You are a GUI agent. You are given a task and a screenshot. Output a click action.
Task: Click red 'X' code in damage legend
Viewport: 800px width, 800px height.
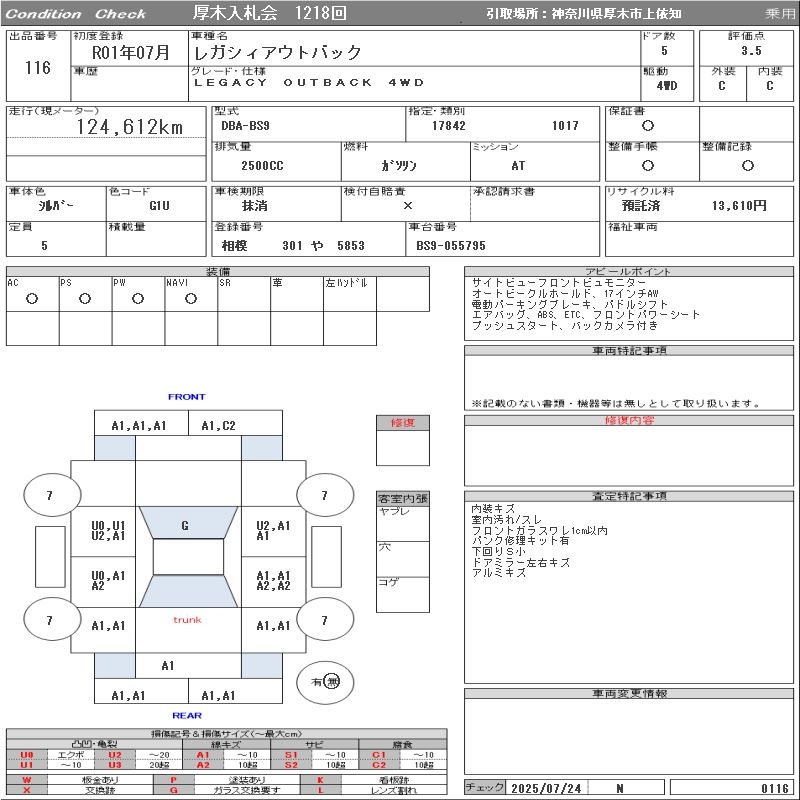pyautogui.click(x=27, y=790)
